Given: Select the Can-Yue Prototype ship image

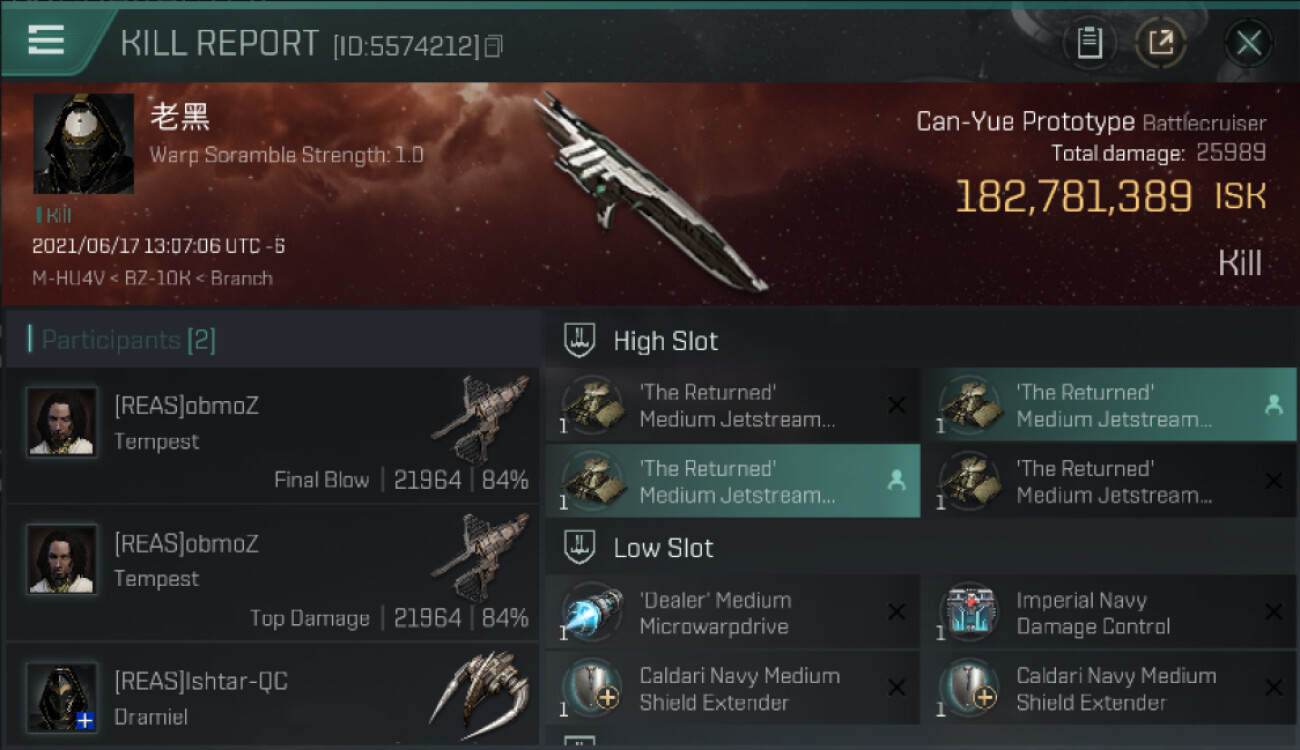Looking at the screenshot, I should 650,190.
